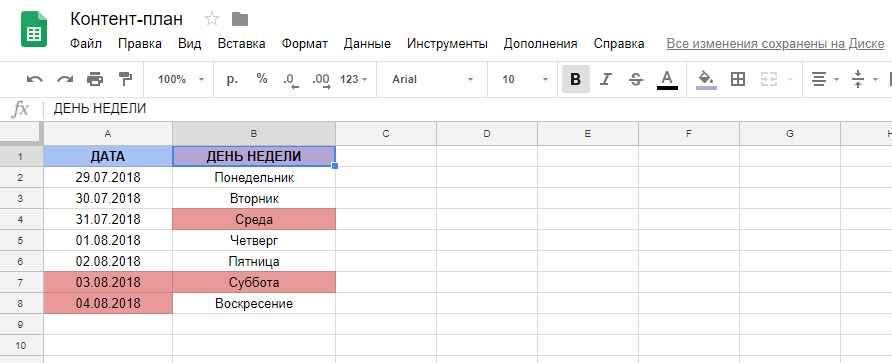Open the Файл menu
Image resolution: width=892 pixels, height=363 pixels.
86,44
